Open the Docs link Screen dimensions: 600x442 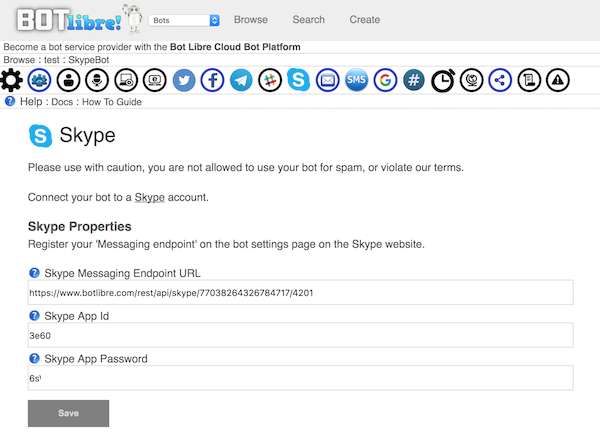click(62, 102)
